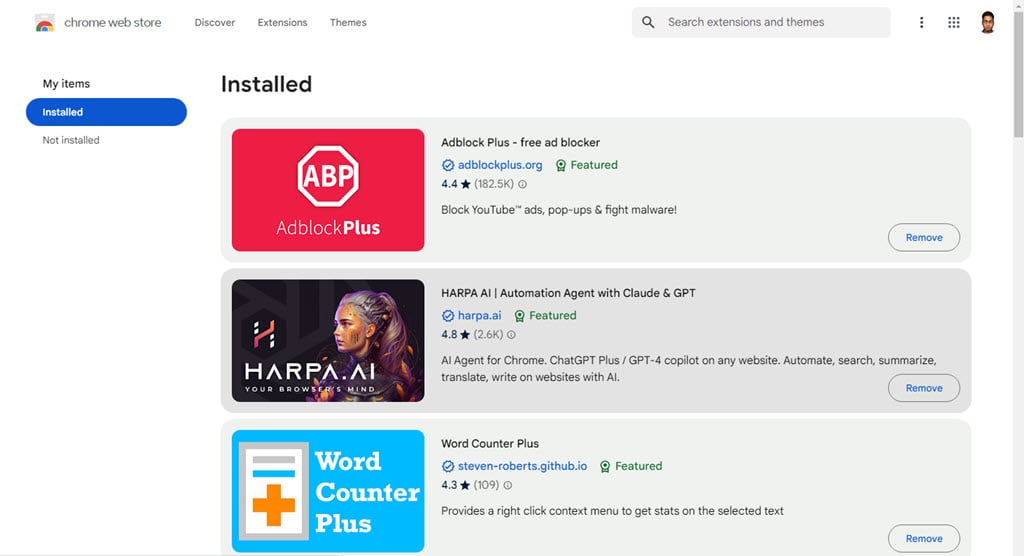The height and width of the screenshot is (556, 1024).
Task: Click Featured badge icon for Word Counter Plus
Action: (x=605, y=466)
